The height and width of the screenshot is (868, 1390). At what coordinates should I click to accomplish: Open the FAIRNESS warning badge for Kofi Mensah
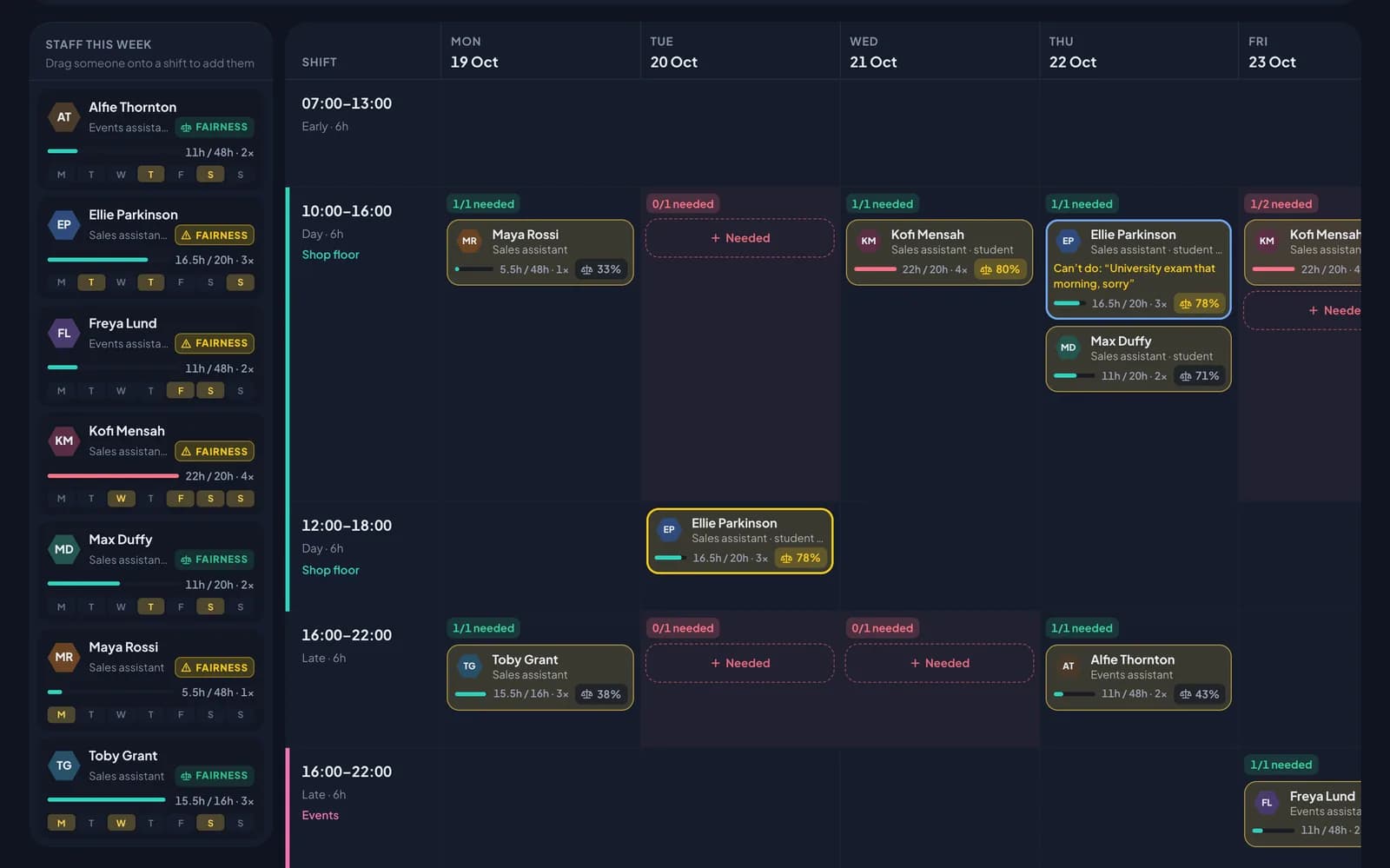[215, 452]
